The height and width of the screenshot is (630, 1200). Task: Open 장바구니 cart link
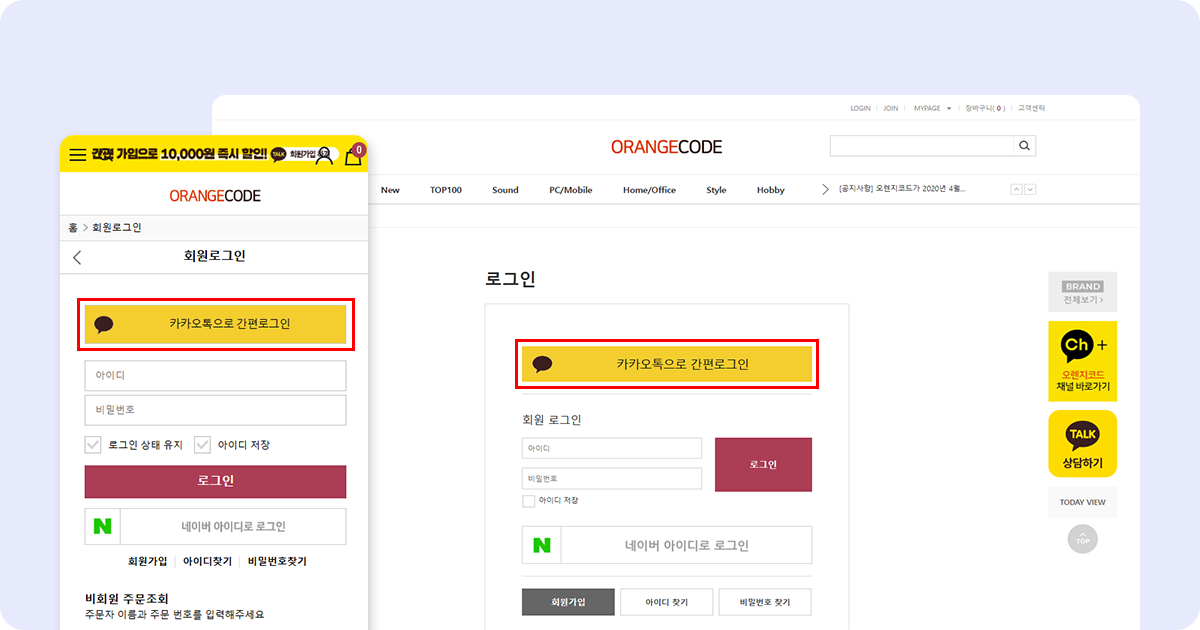coord(985,108)
